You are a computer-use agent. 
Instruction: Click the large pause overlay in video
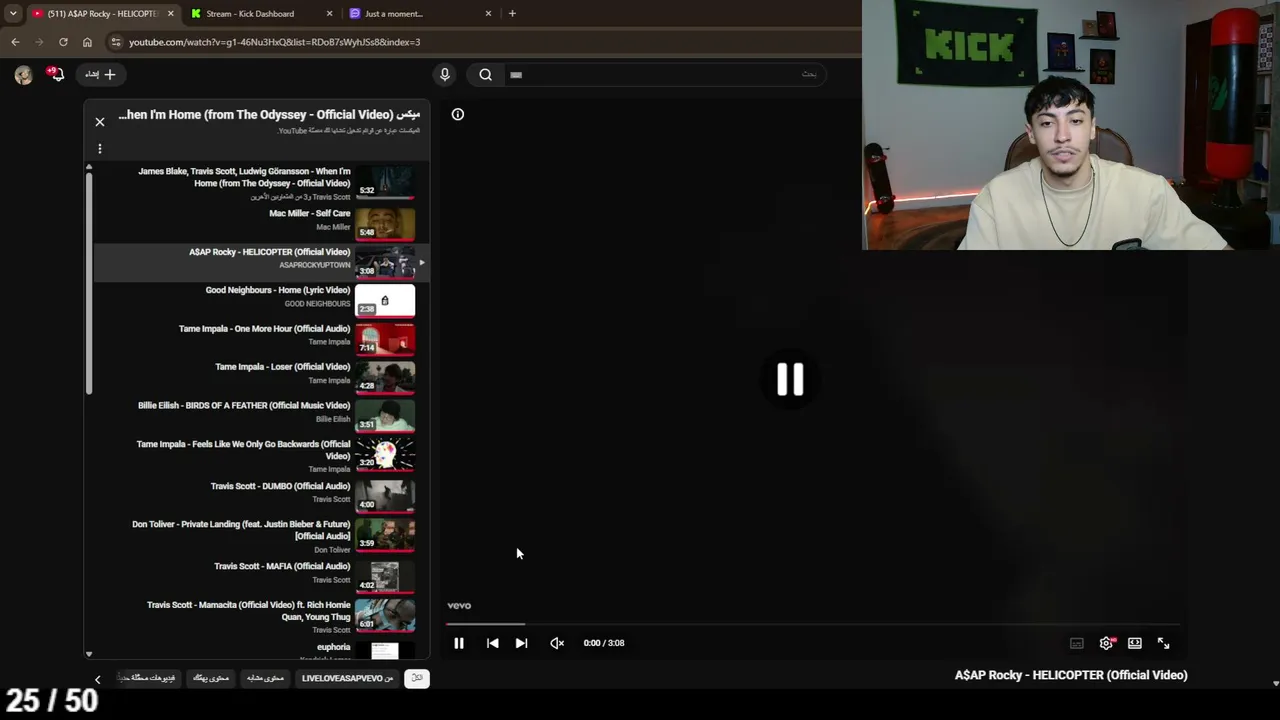click(x=790, y=379)
